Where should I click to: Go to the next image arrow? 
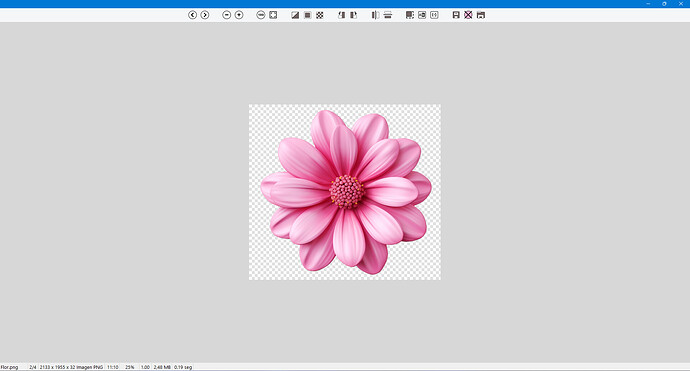click(x=205, y=15)
